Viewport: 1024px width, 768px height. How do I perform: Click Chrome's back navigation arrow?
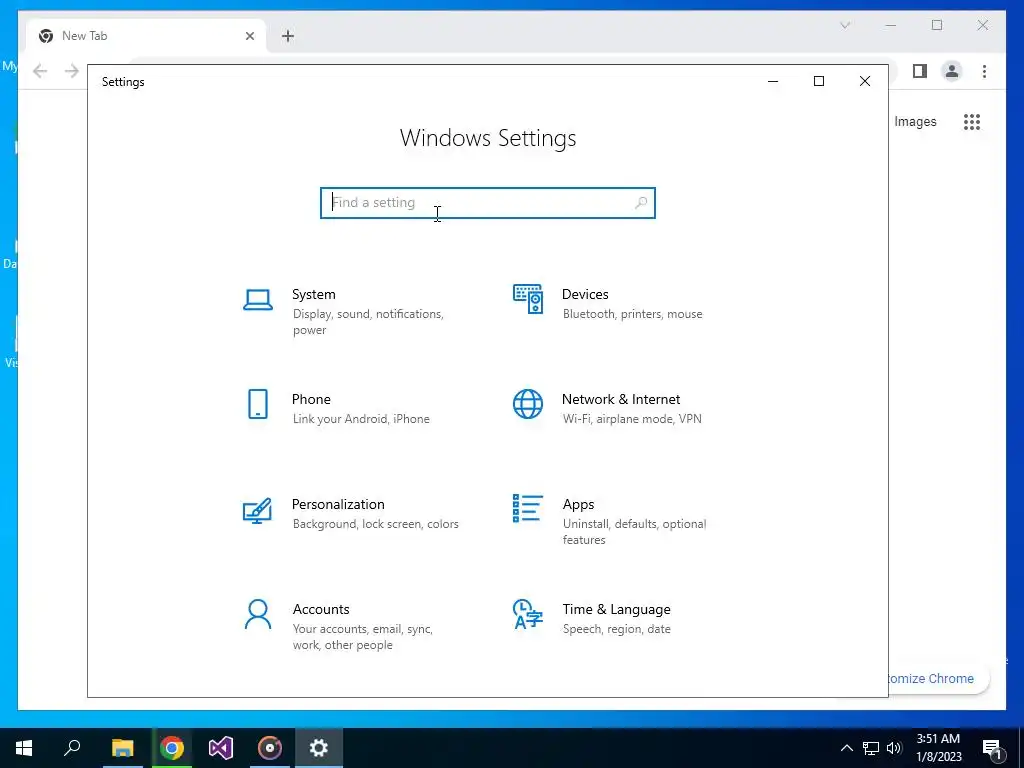[x=40, y=71]
